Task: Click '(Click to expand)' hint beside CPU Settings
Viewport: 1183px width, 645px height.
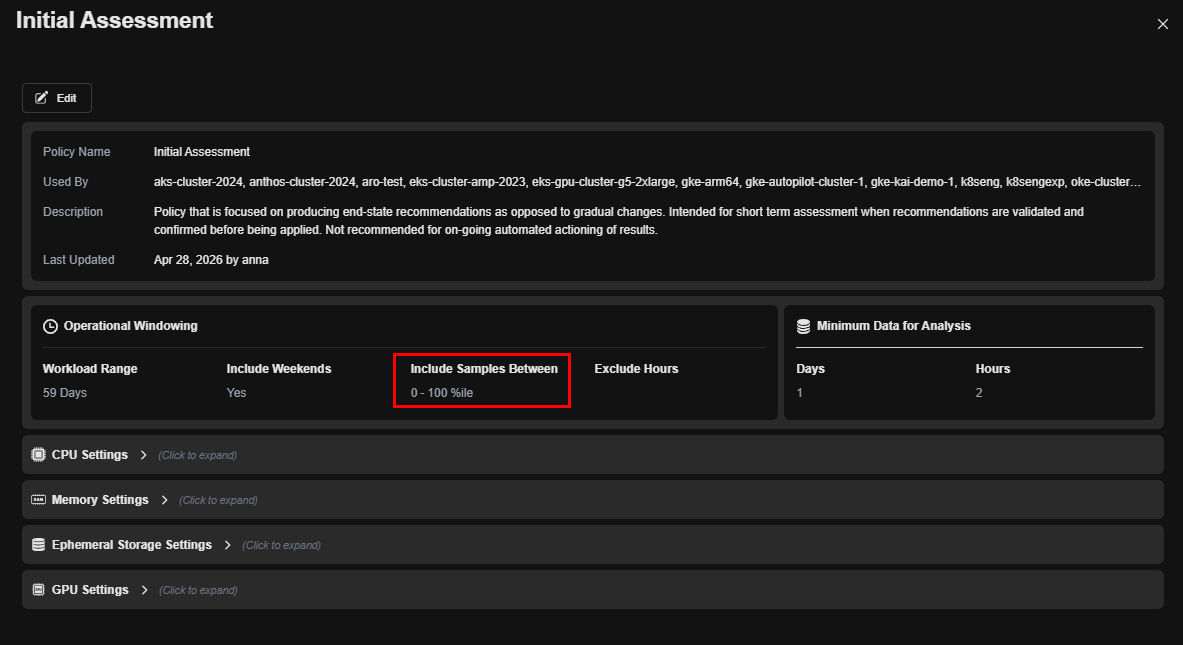Action: click(198, 455)
